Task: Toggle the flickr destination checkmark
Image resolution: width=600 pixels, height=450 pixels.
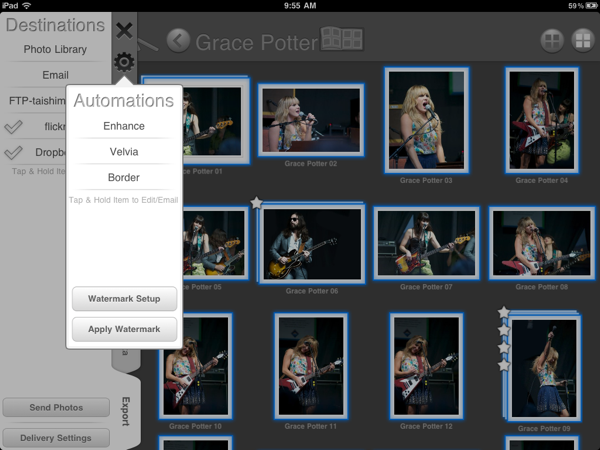Action: pyautogui.click(x=14, y=127)
